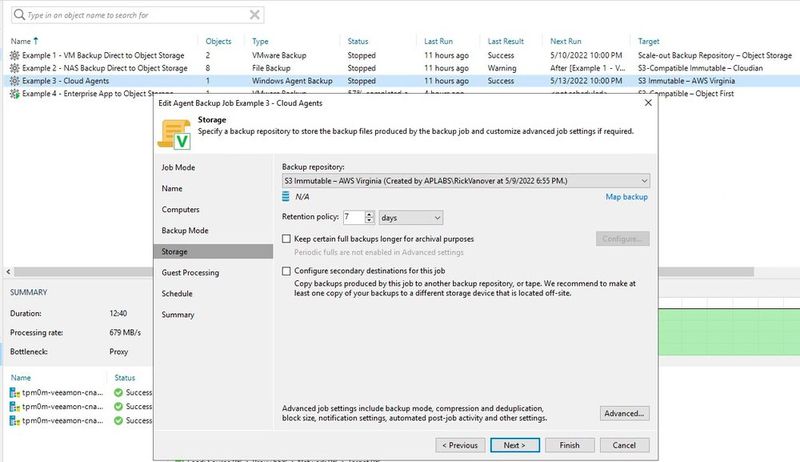Click the object name search field
The image size is (800, 462).
[138, 15]
